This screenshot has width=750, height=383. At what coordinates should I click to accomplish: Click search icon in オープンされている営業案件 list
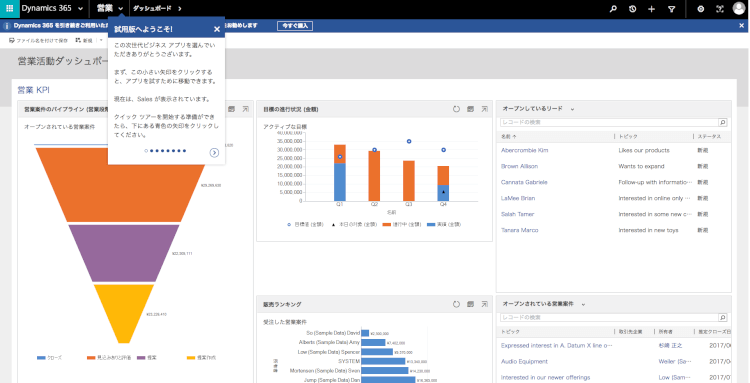coord(723,317)
